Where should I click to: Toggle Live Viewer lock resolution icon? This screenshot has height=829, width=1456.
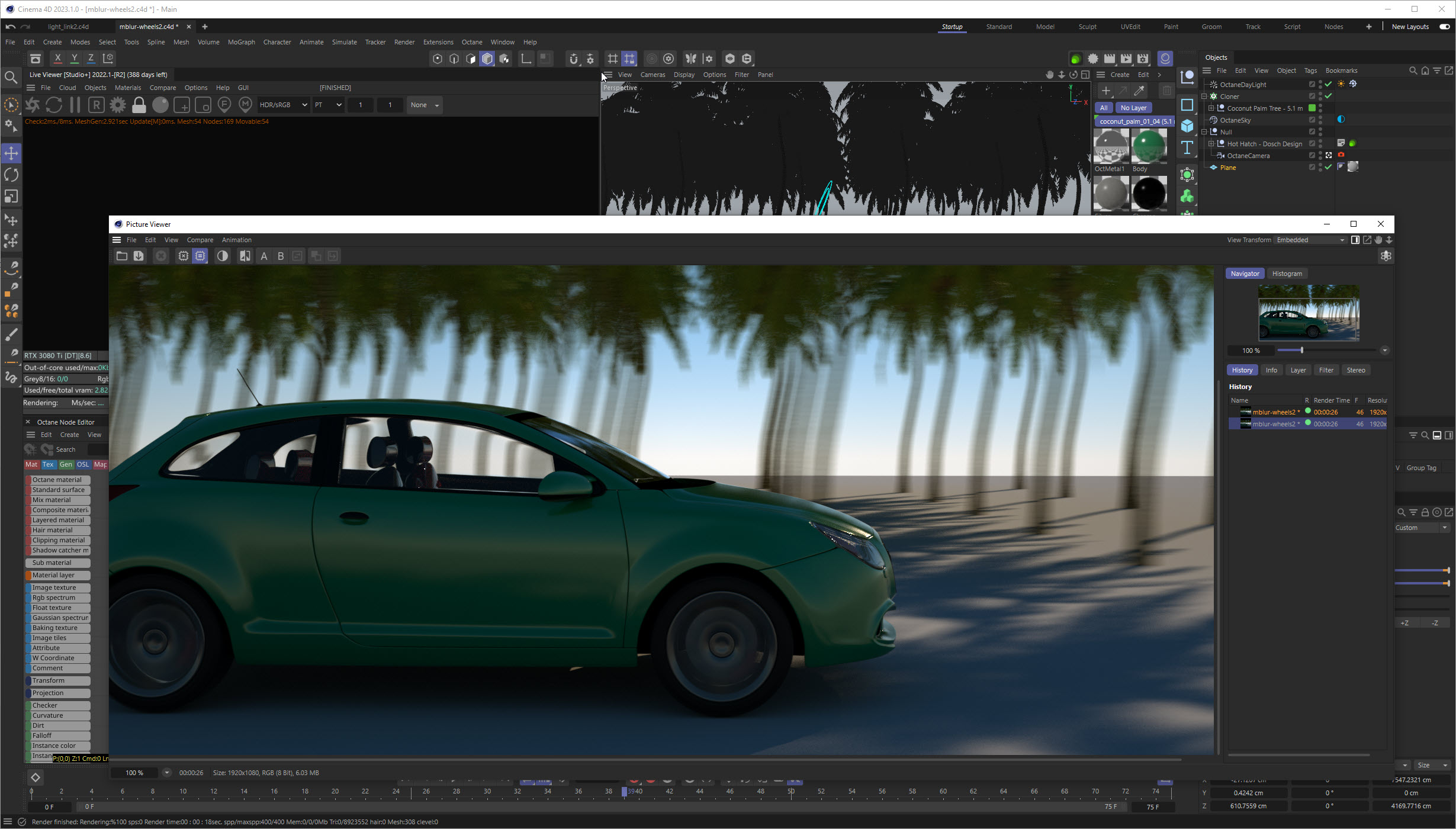(x=139, y=105)
